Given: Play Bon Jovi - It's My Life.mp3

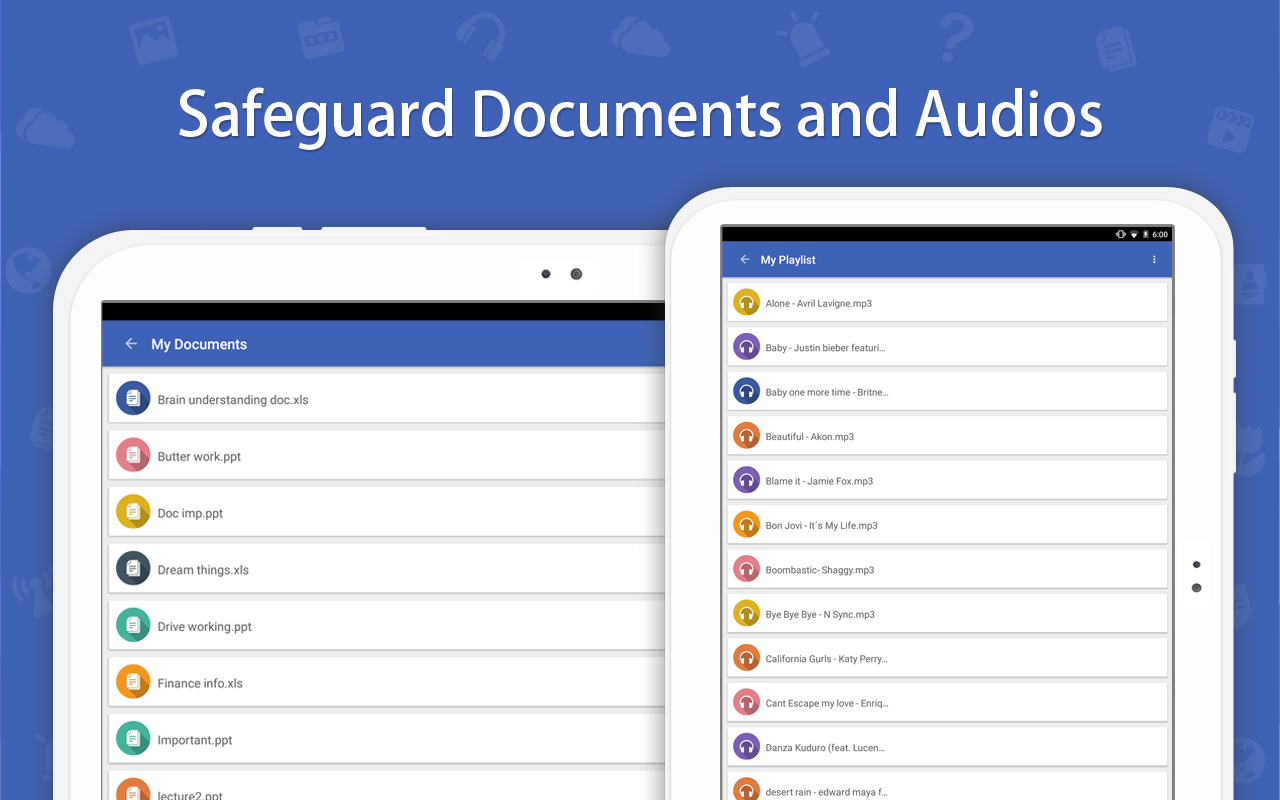Looking at the screenshot, I should (x=947, y=525).
